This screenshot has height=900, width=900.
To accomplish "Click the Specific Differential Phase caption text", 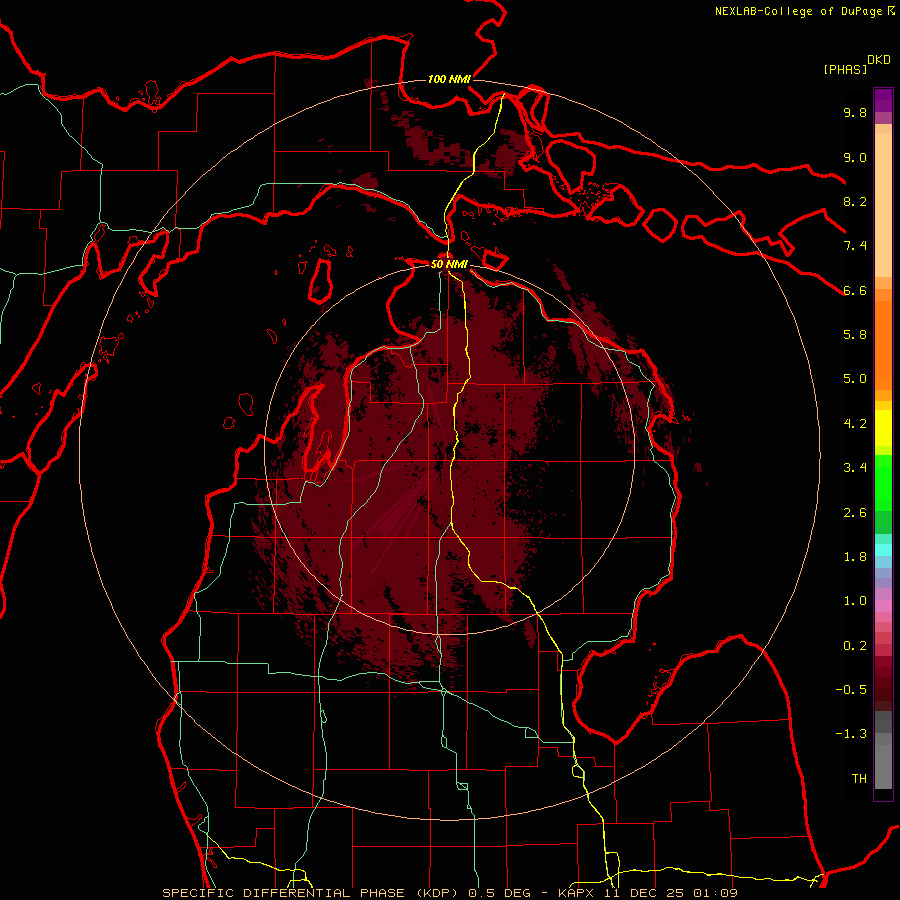I will [449, 893].
